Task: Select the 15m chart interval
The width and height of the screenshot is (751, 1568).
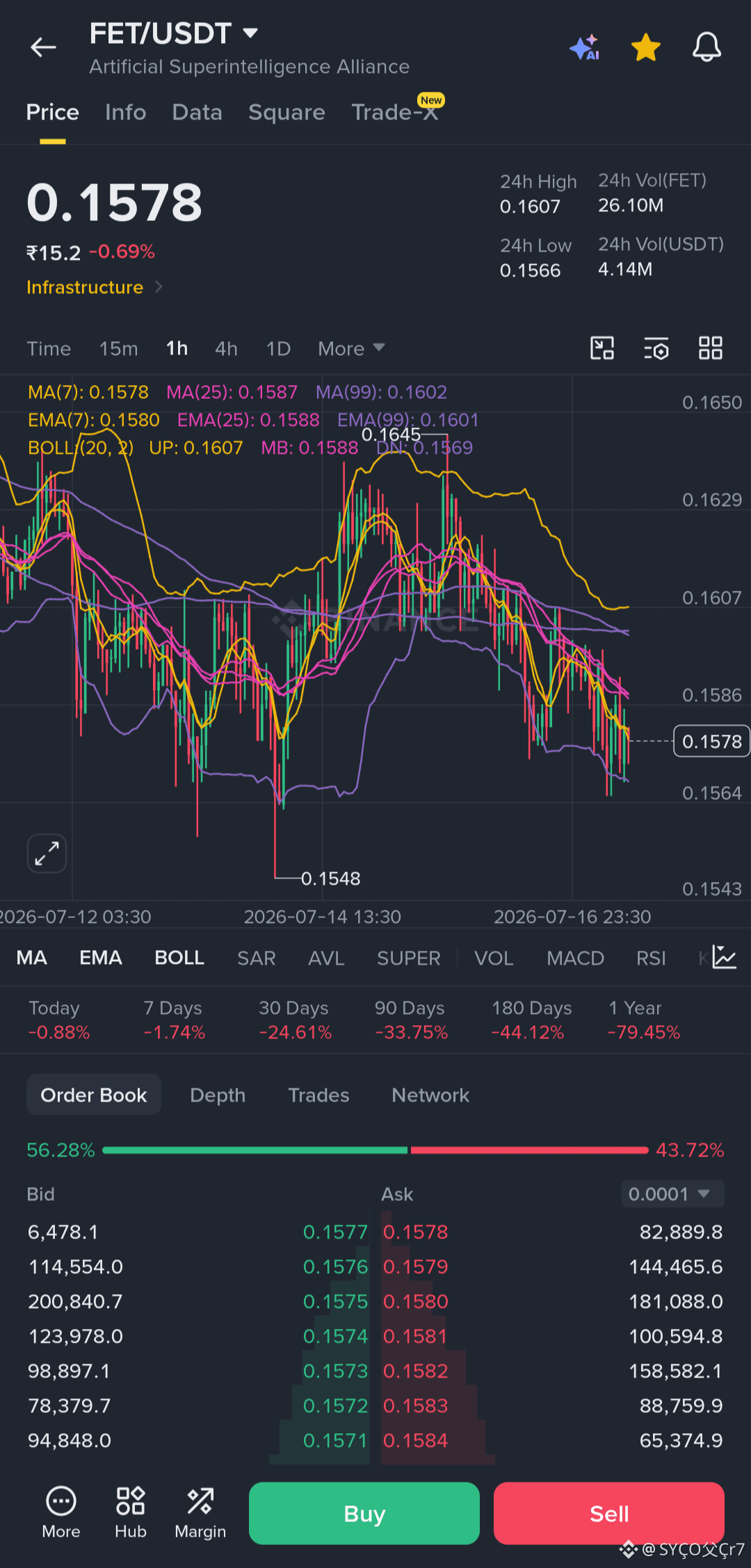Action: (118, 348)
